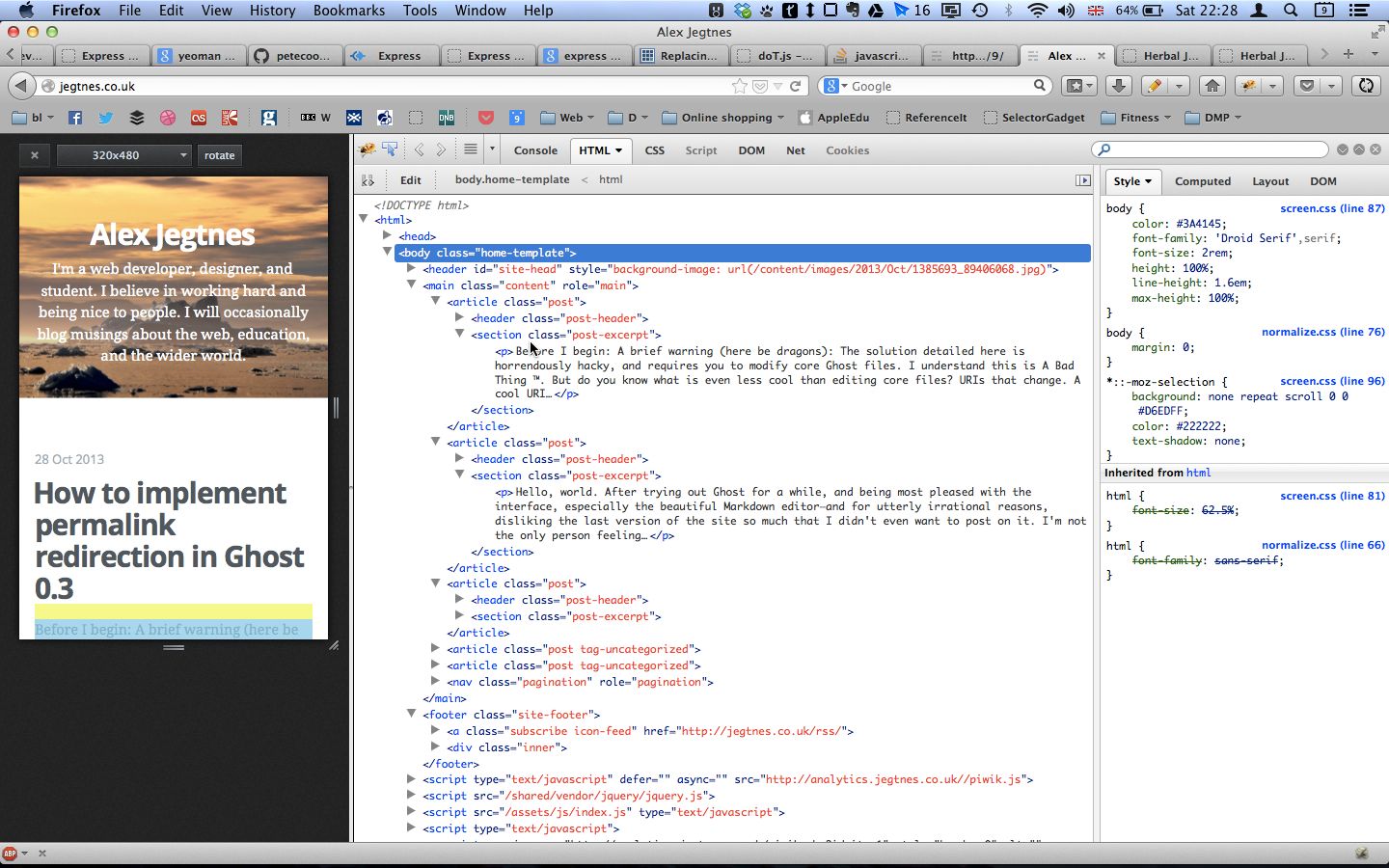Detach Firebug with the up-arrow circle

pos(1358,149)
